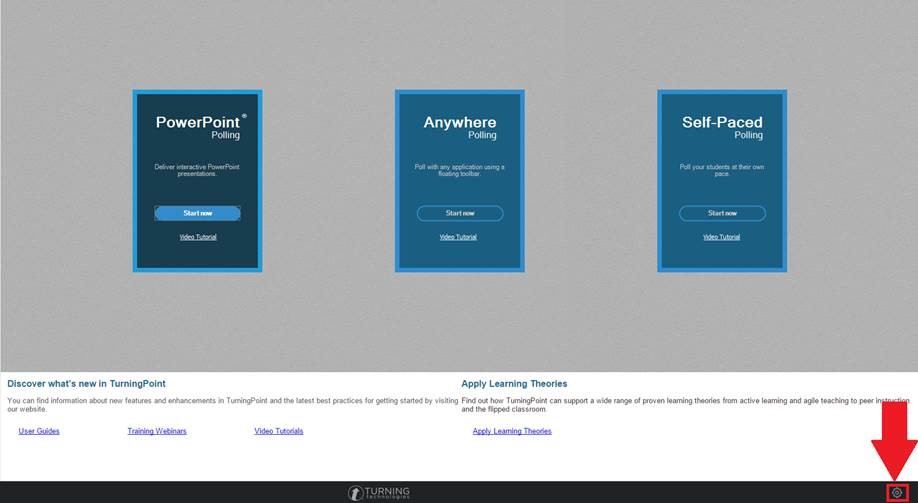Click the Turning Technologies logo
This screenshot has width=918, height=503.
click(x=379, y=493)
